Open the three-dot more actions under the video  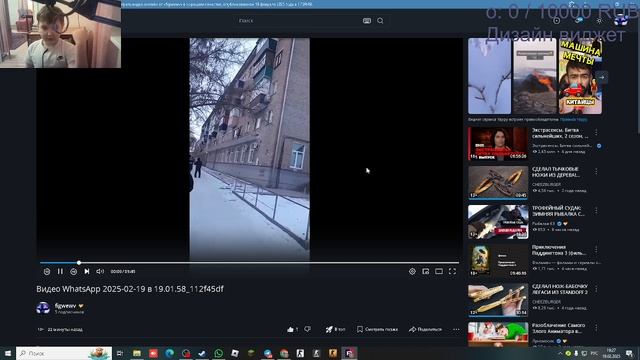pyautogui.click(x=456, y=329)
